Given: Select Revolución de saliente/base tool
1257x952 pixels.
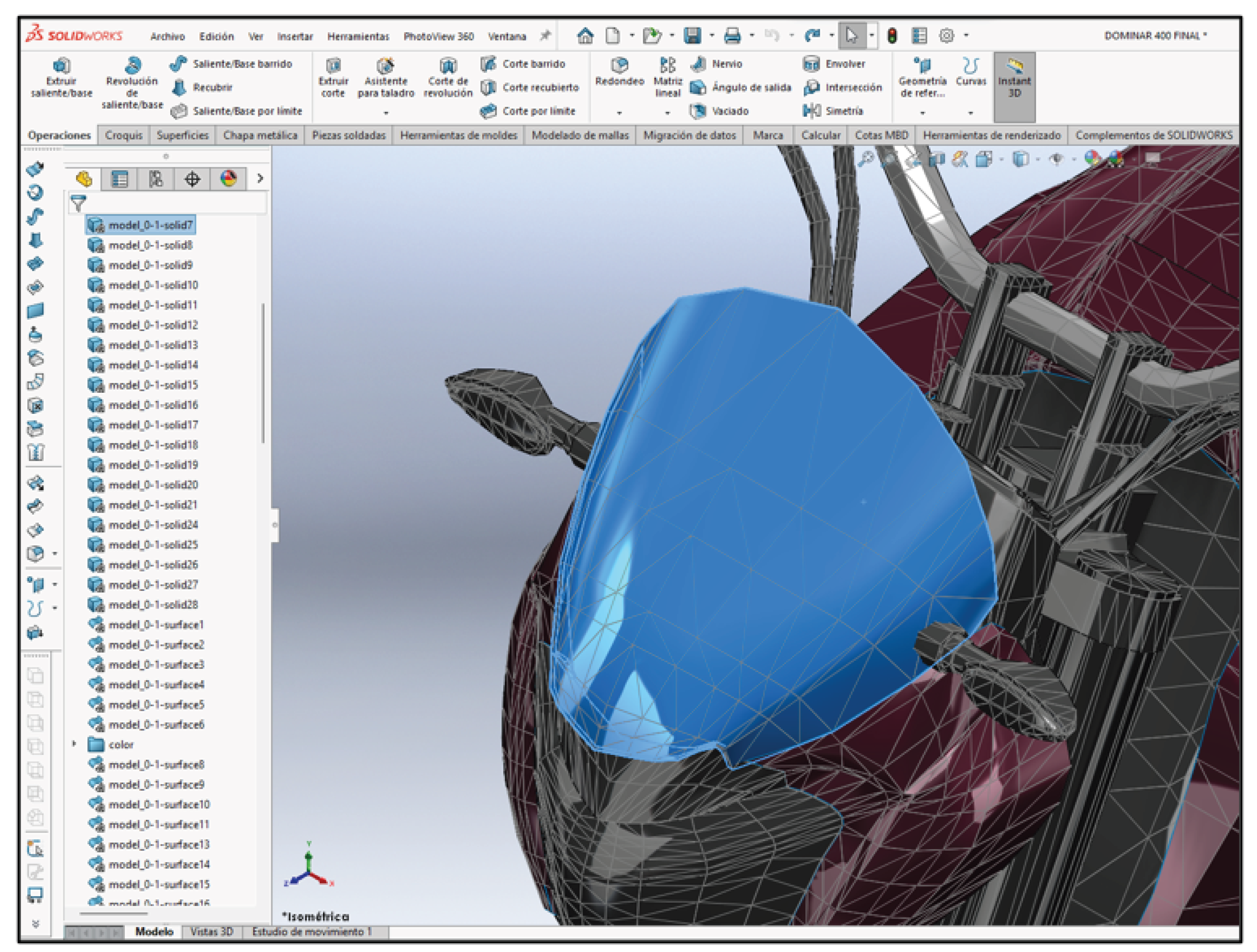Looking at the screenshot, I should pyautogui.click(x=132, y=83).
